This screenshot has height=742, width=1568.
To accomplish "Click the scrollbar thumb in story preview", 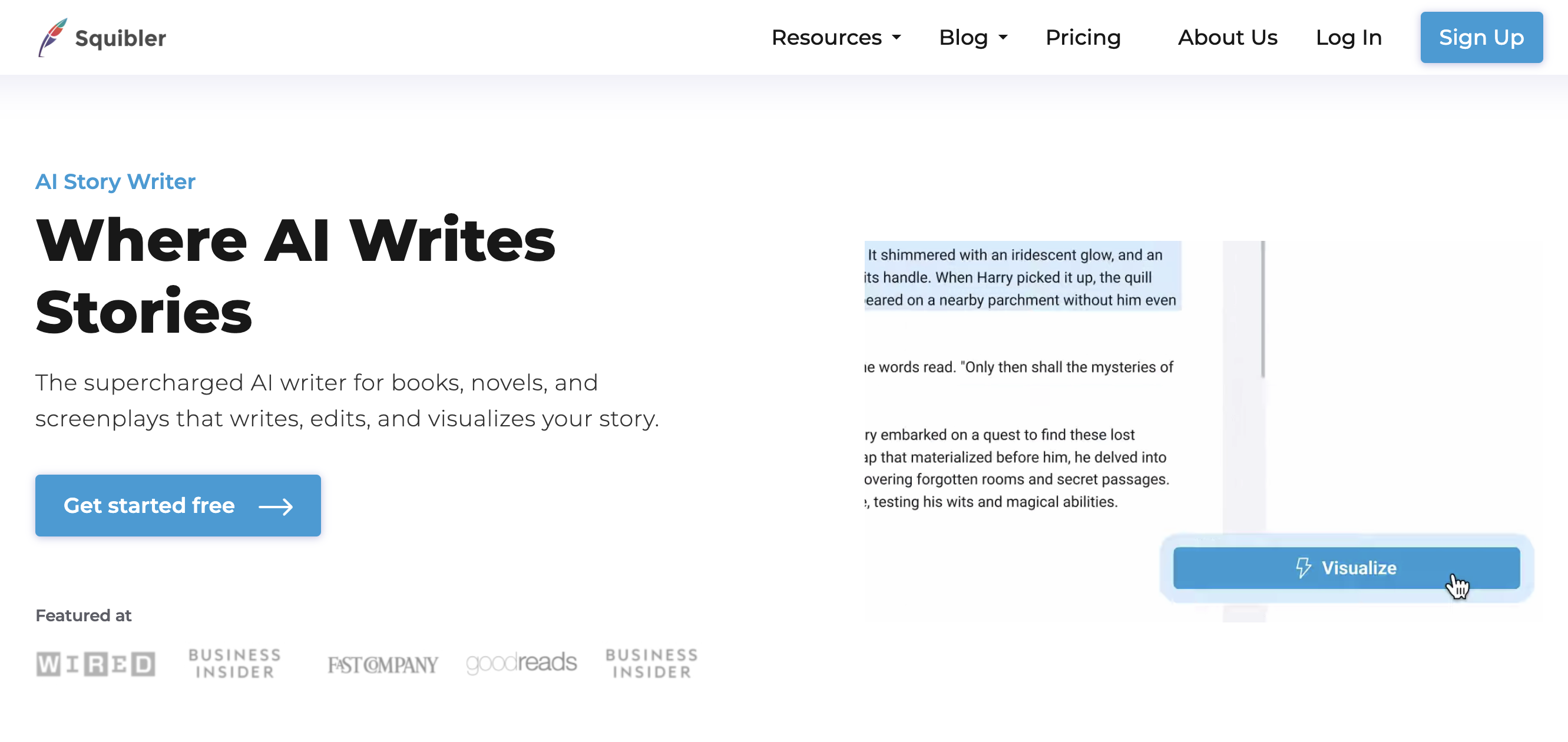I will tap(1262, 309).
